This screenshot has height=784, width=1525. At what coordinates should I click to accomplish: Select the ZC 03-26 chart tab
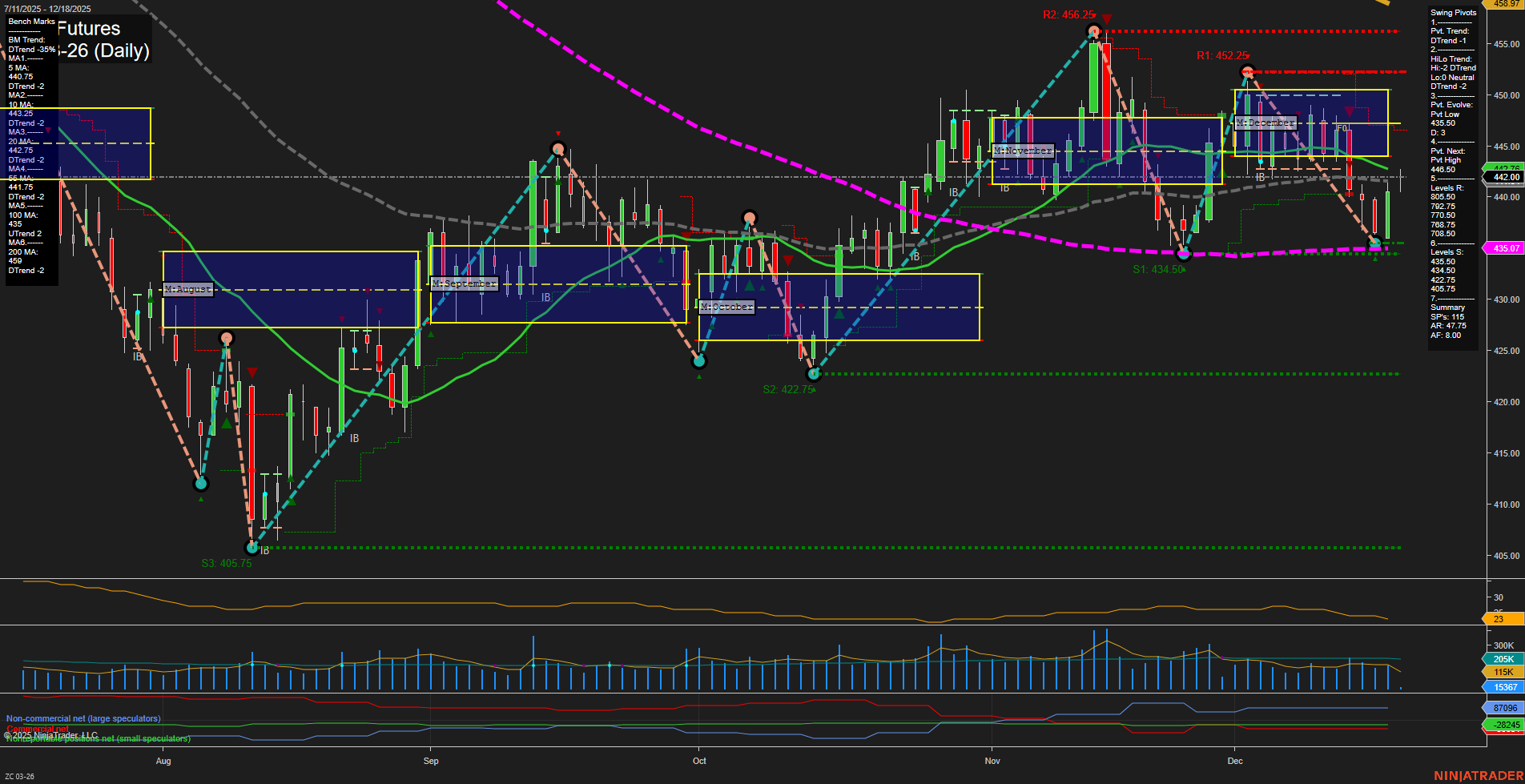22,774
